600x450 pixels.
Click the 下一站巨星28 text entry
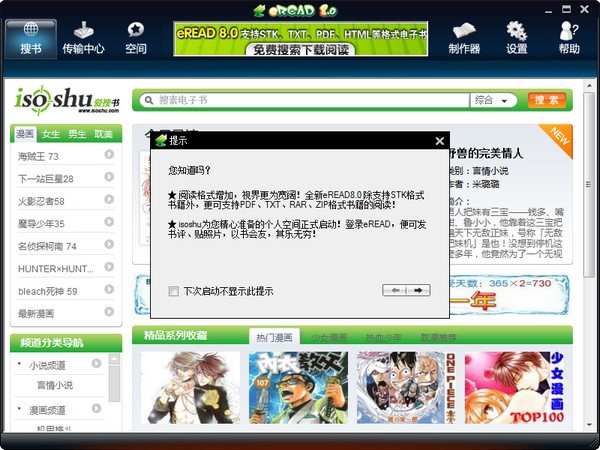(46, 179)
